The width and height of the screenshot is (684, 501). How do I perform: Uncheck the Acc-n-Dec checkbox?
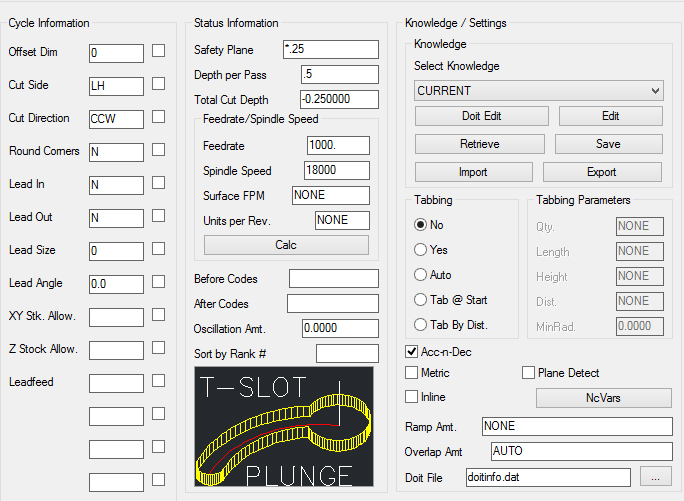[x=412, y=351]
